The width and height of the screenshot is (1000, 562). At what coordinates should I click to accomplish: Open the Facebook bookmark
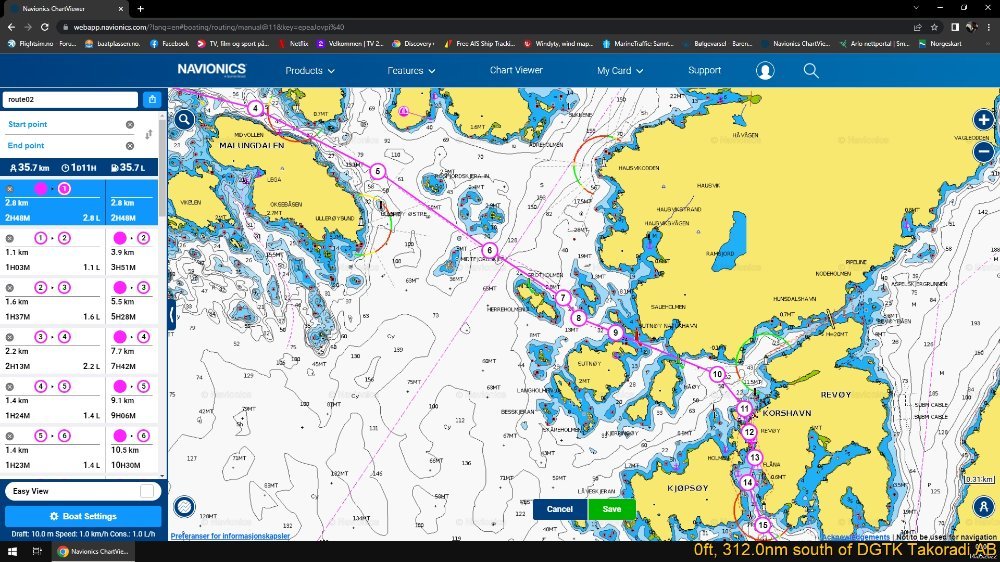170,43
